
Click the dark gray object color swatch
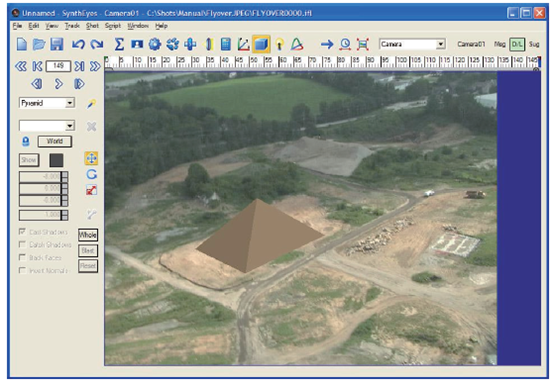56,160
